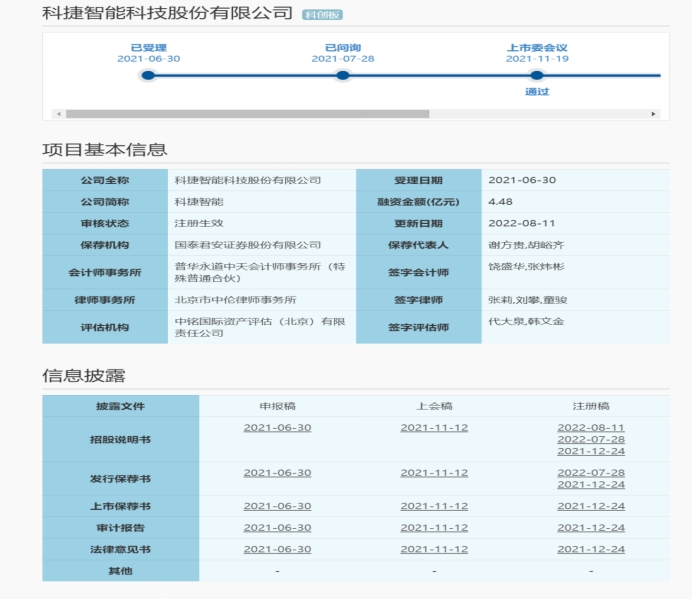Click the 其他 row label
692x600 pixels.
coord(120,571)
